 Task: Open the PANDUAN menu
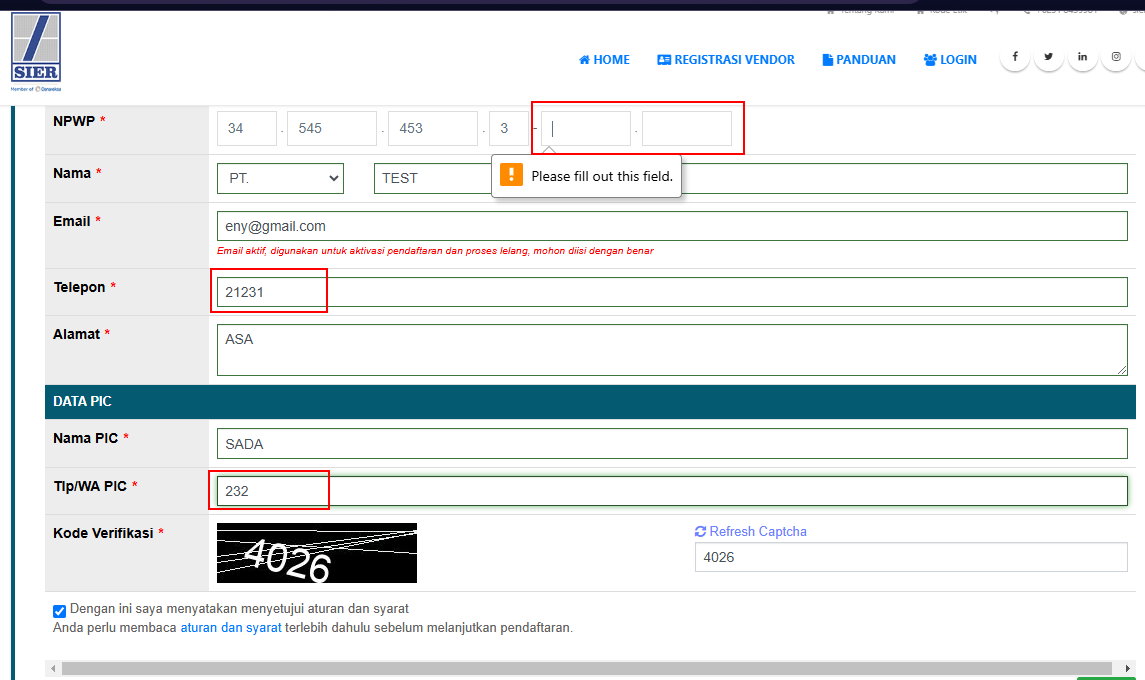(859, 60)
